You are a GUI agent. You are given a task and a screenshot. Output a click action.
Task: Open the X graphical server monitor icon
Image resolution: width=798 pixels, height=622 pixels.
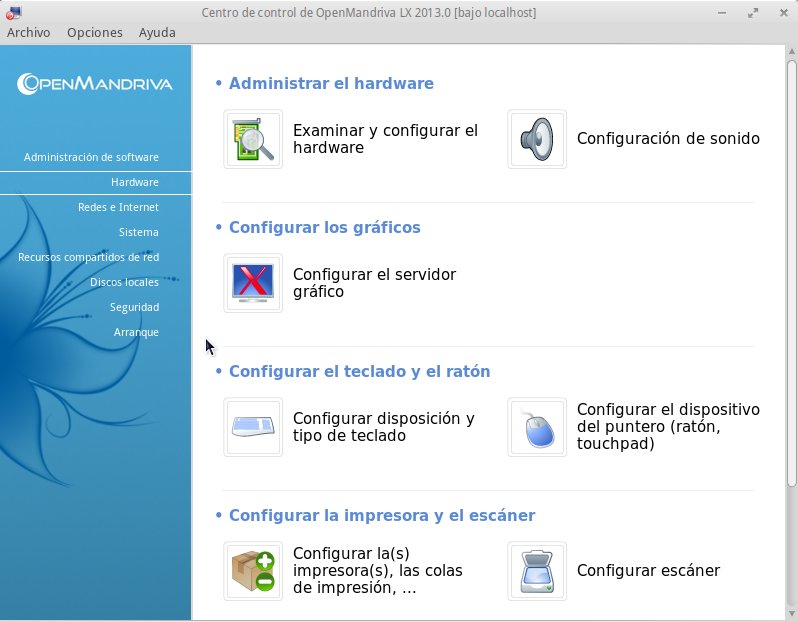pyautogui.click(x=253, y=283)
